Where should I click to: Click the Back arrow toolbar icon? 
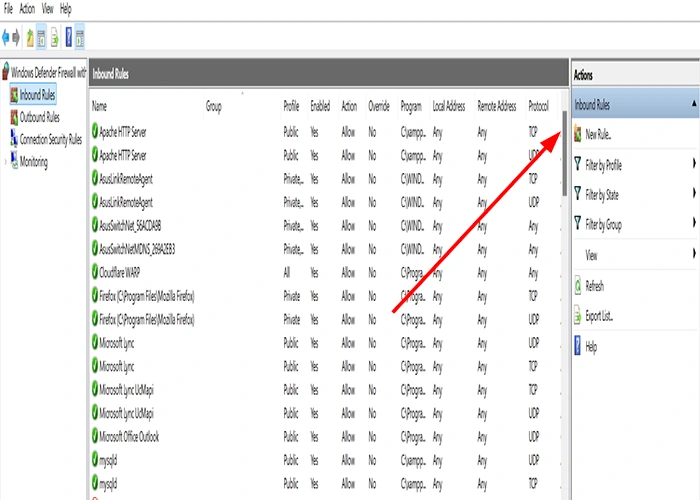click(6, 38)
